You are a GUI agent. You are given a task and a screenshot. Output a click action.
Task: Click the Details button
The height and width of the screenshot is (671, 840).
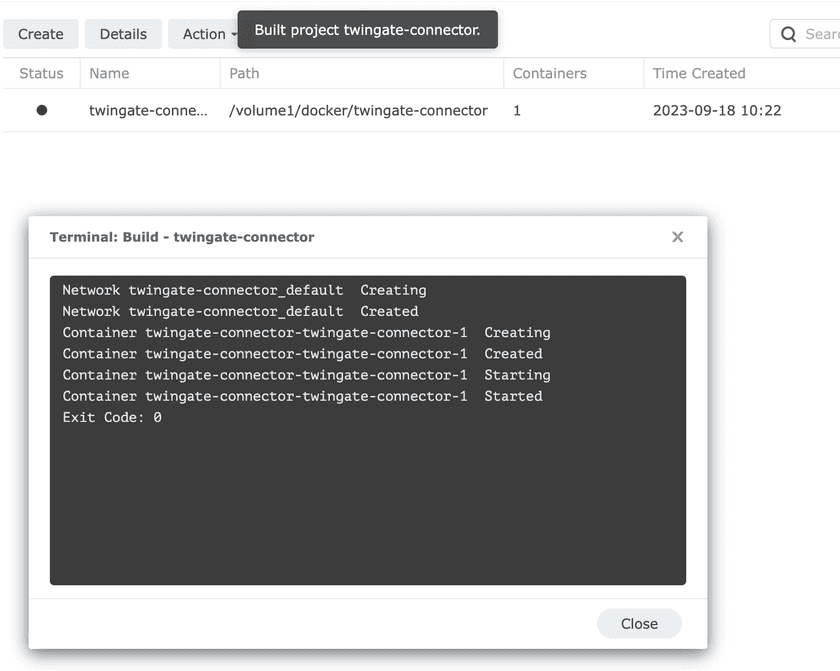tap(123, 33)
